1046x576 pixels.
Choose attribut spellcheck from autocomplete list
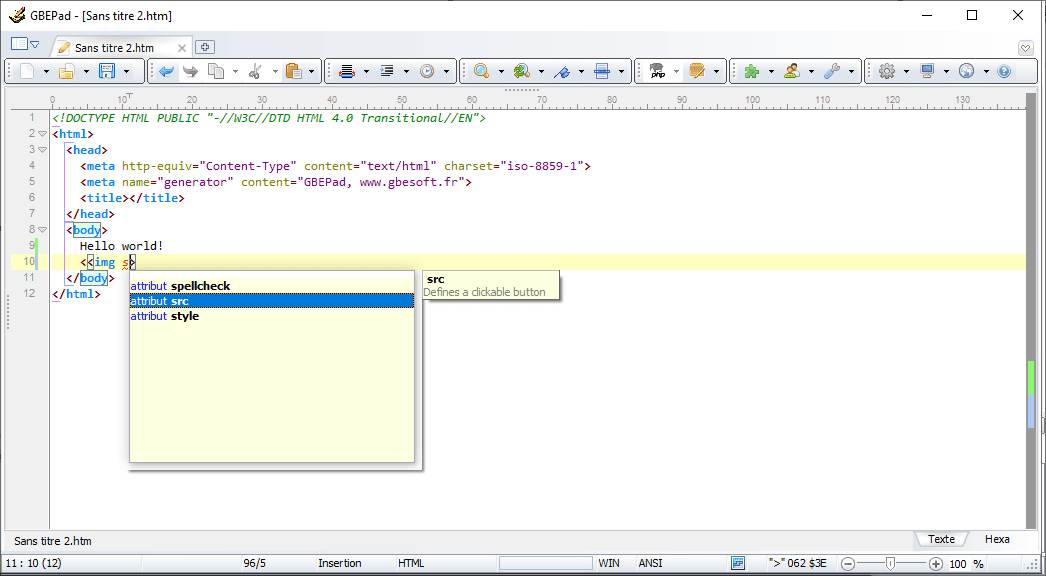272,286
